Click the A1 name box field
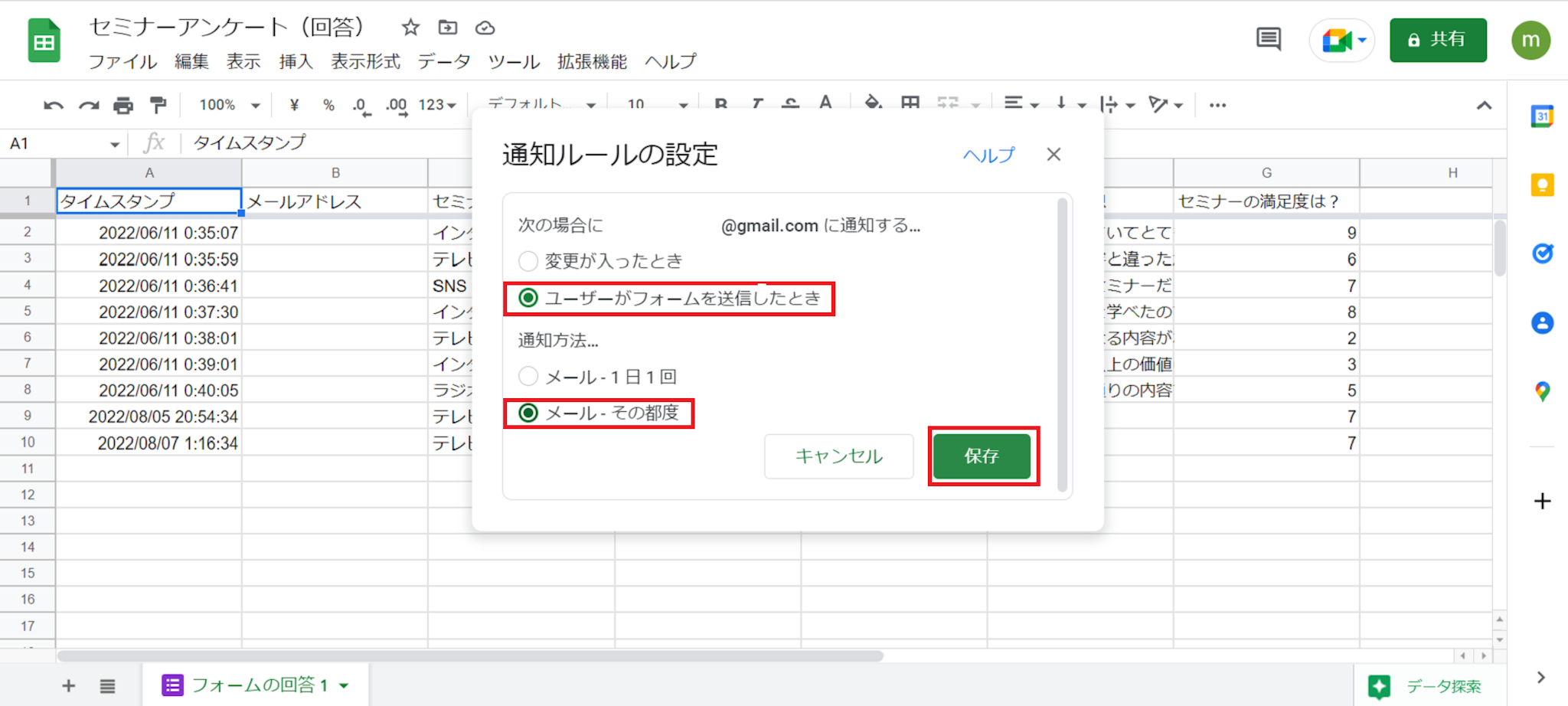This screenshot has height=706, width=1568. coord(57,143)
